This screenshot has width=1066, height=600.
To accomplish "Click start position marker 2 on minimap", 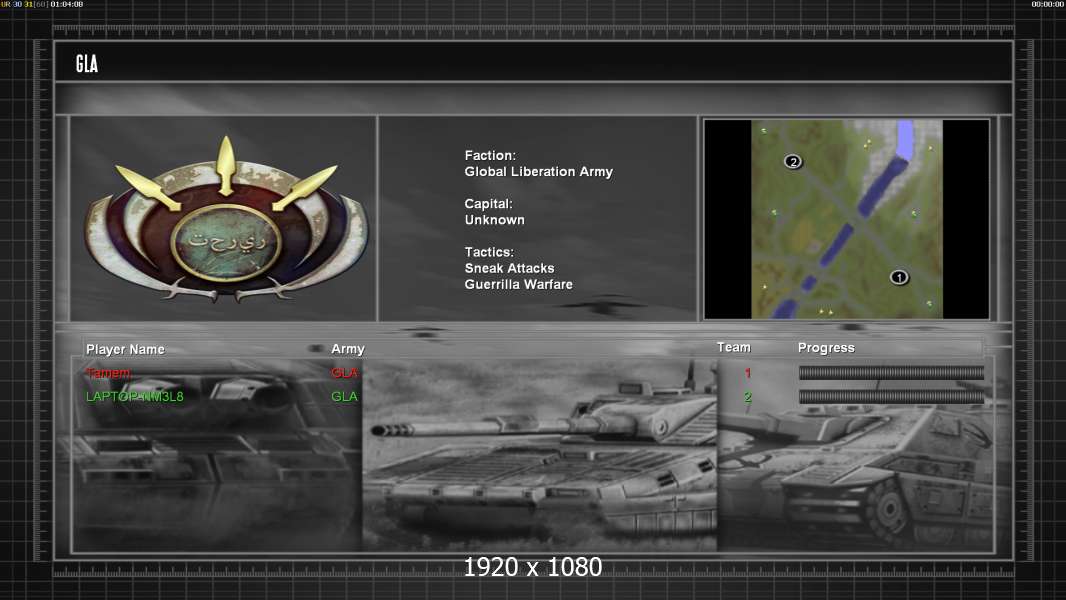I will [793, 161].
